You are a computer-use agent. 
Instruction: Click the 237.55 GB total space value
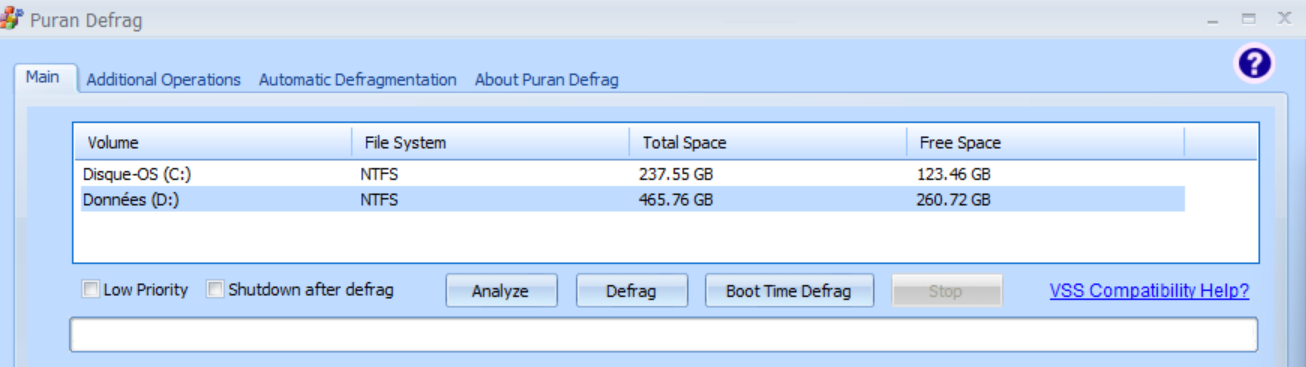tap(676, 174)
